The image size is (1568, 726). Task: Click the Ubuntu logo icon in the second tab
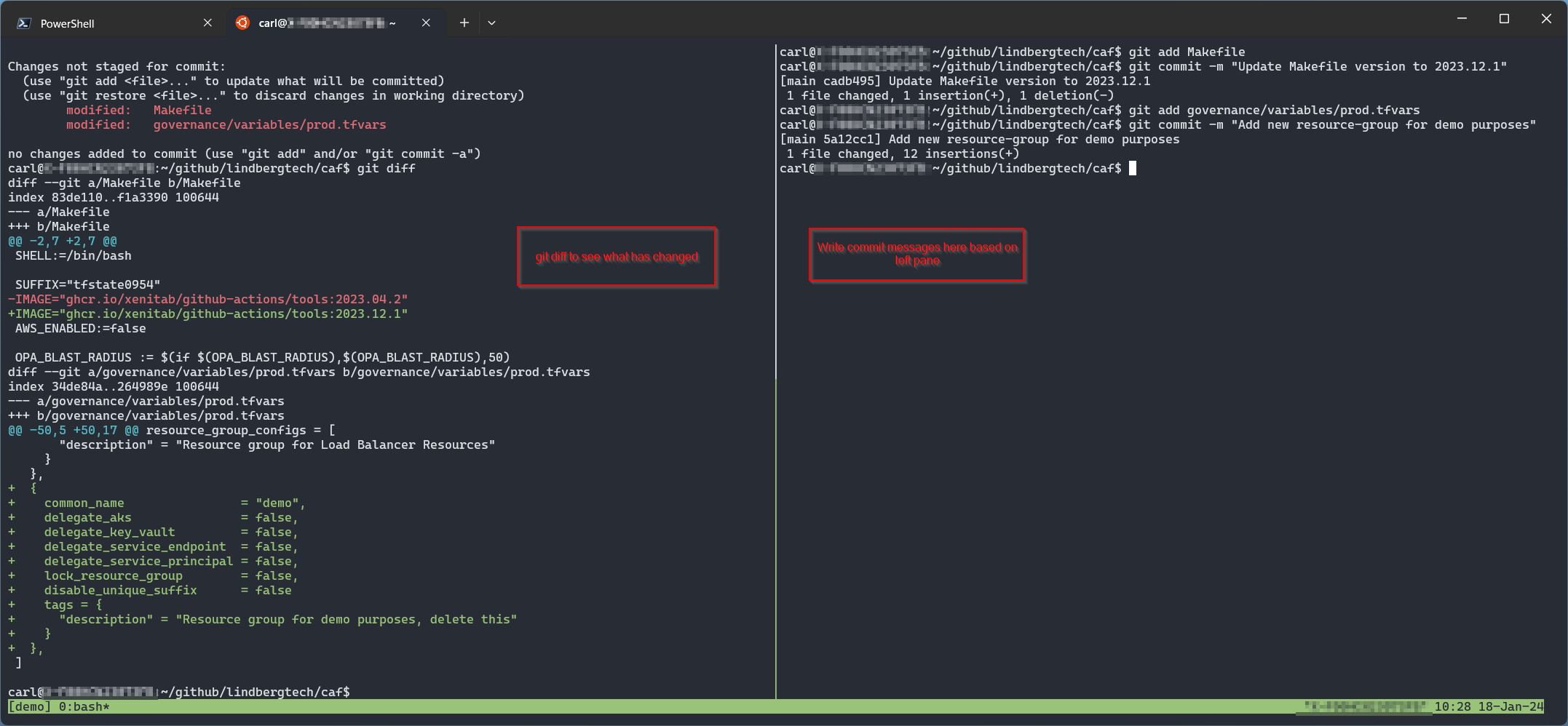pos(242,23)
